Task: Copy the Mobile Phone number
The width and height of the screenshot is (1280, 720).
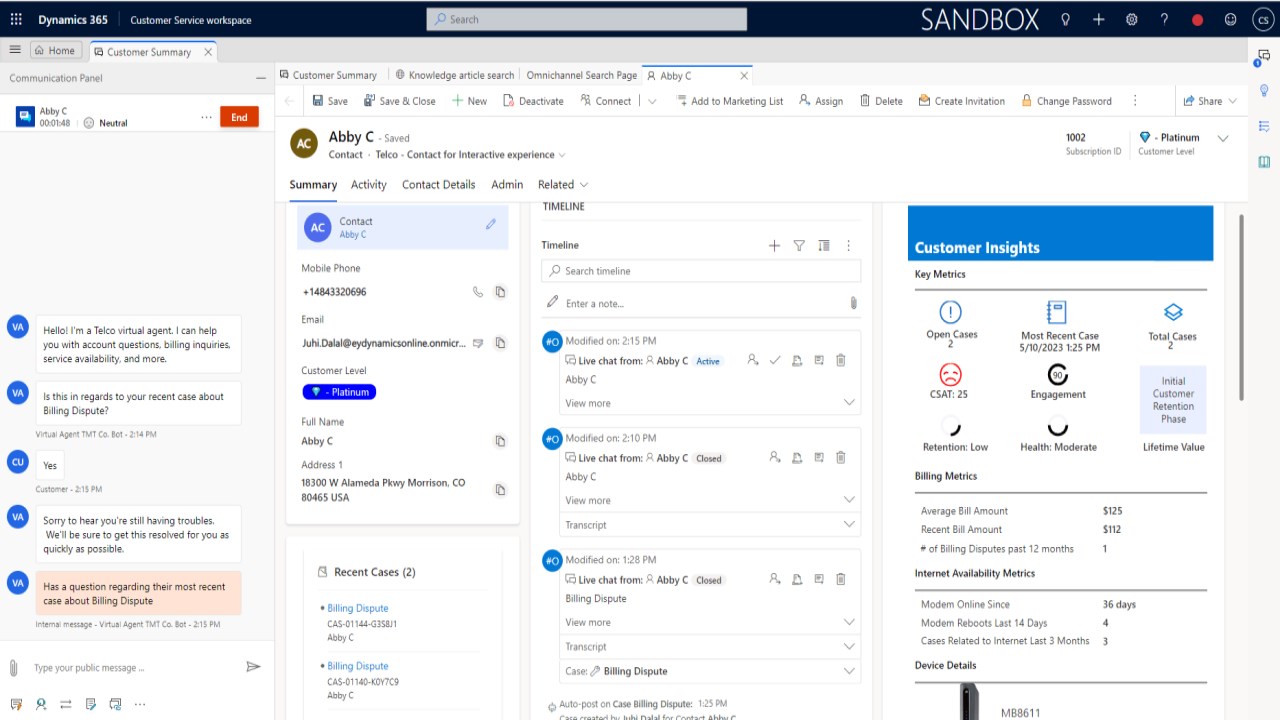Action: 500,292
